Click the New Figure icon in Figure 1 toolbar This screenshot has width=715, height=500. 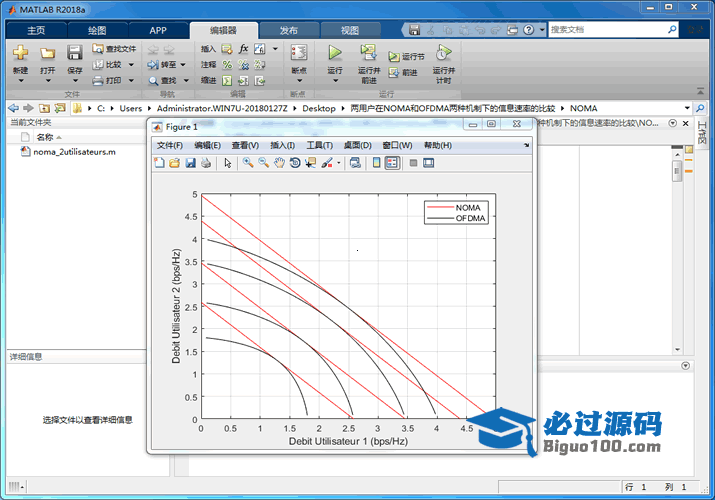point(159,163)
